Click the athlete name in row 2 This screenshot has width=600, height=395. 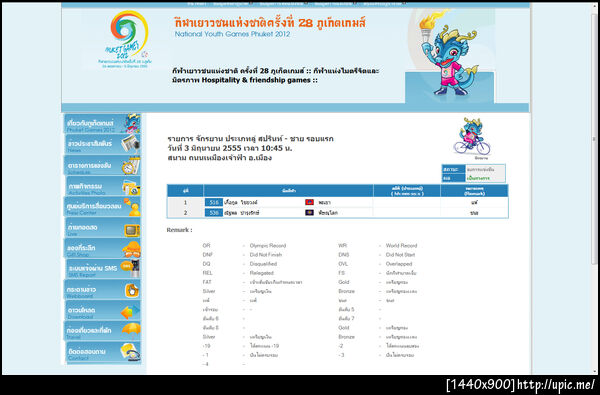point(241,212)
